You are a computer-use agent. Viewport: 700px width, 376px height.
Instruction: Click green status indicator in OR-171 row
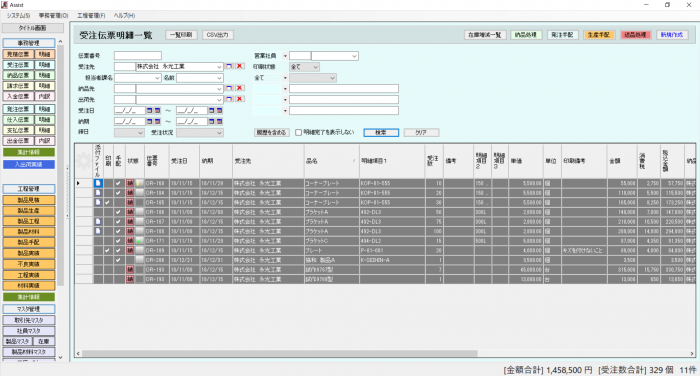(140, 241)
